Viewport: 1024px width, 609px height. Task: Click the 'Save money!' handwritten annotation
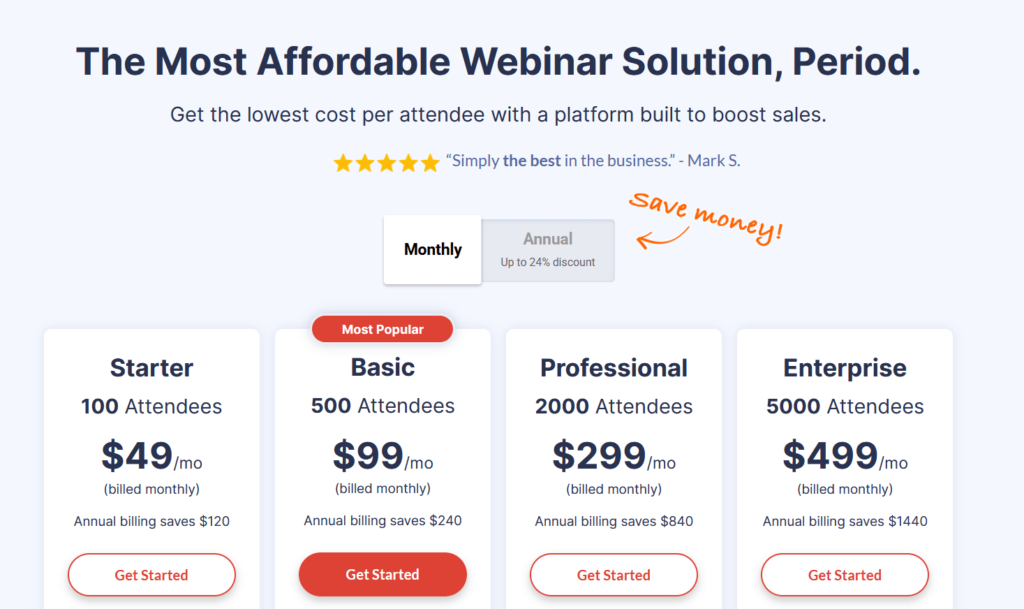tap(707, 211)
